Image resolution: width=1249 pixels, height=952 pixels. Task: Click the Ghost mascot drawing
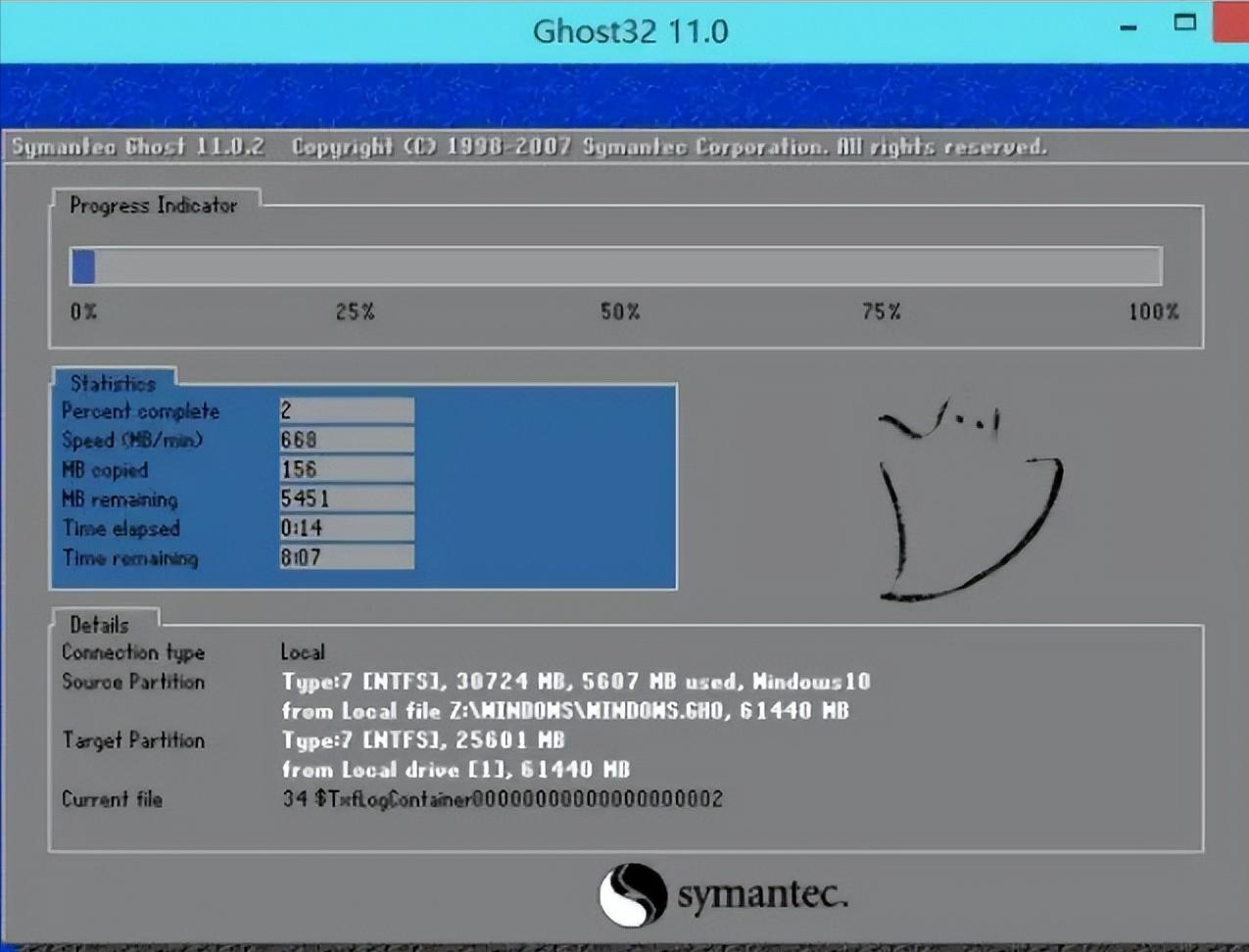(970, 500)
